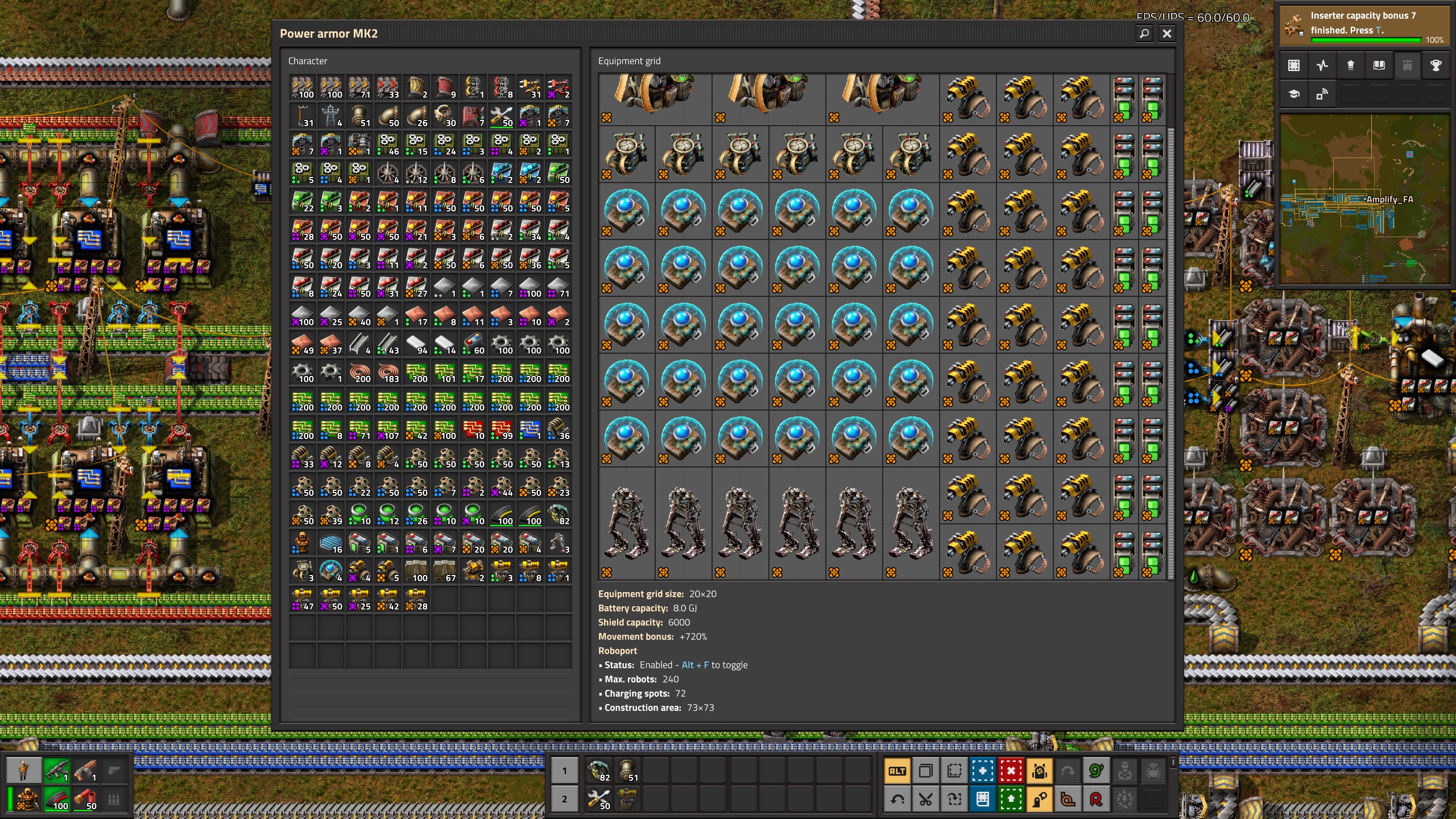Image resolution: width=1456 pixels, height=819 pixels.
Task: Select the blue new blueprint tool
Action: (x=983, y=771)
